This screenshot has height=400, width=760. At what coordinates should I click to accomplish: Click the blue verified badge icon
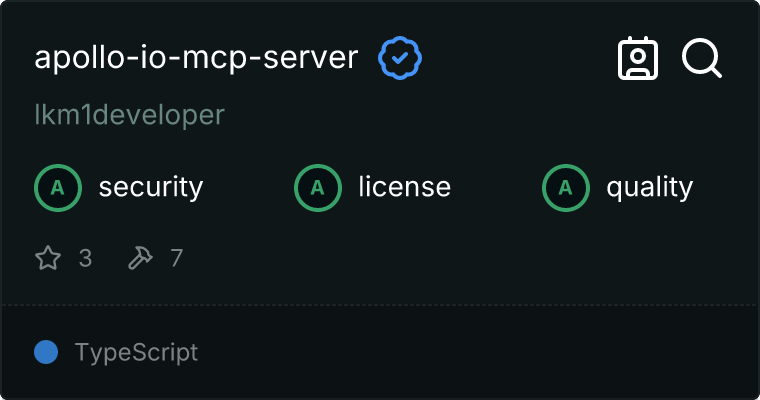400,58
